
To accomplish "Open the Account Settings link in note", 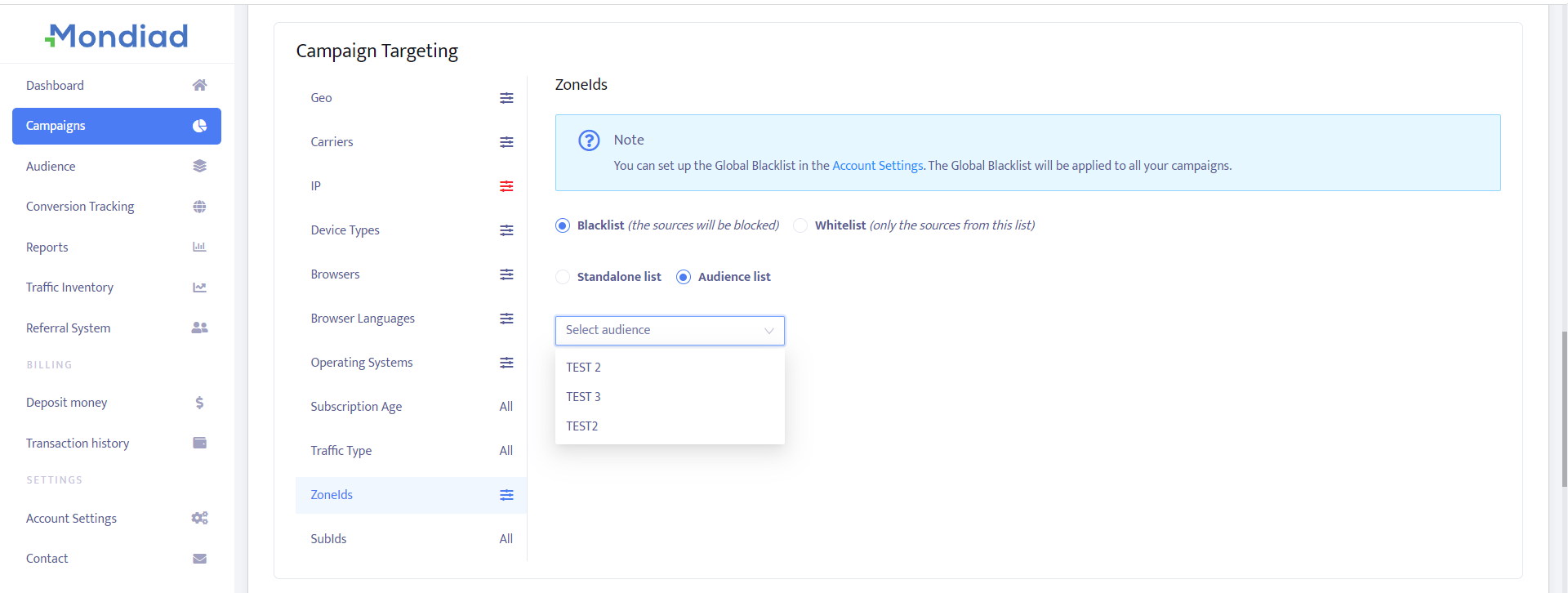I will (x=877, y=166).
